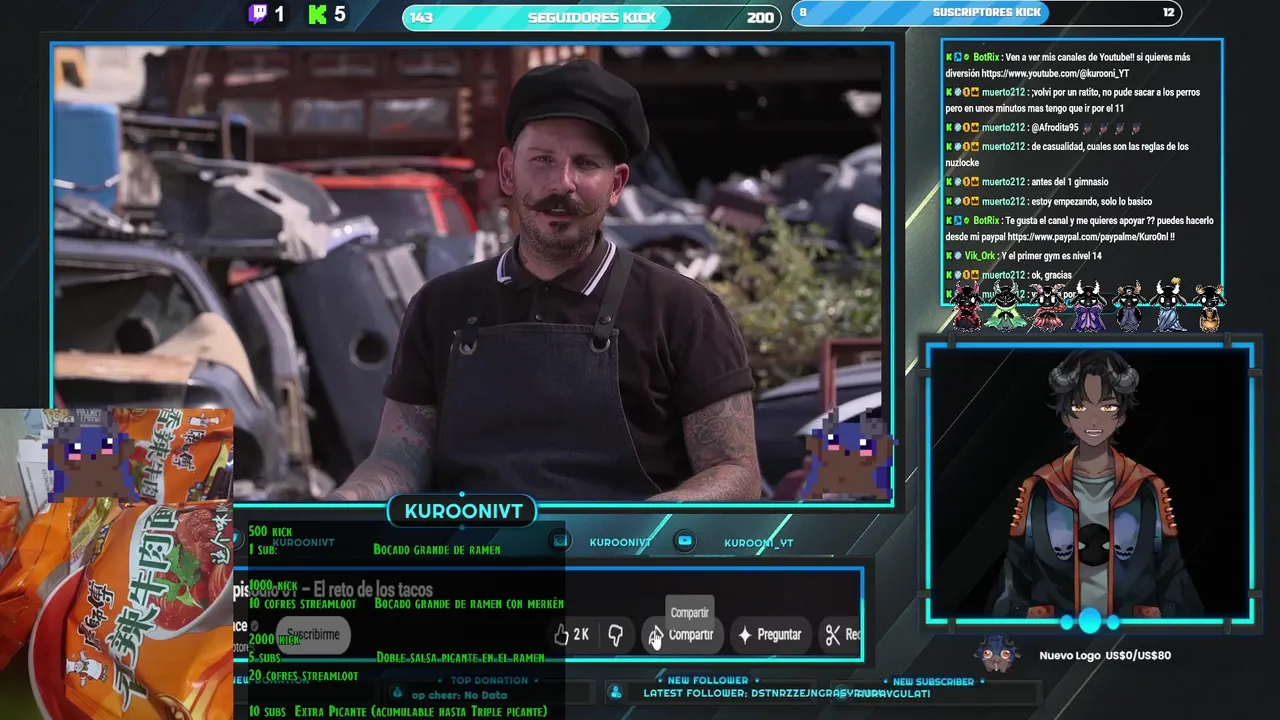Viewport: 1280px width, 720px height.
Task: Click the Nuevo Logo US$0/US$80 goal
Action: point(1105,656)
